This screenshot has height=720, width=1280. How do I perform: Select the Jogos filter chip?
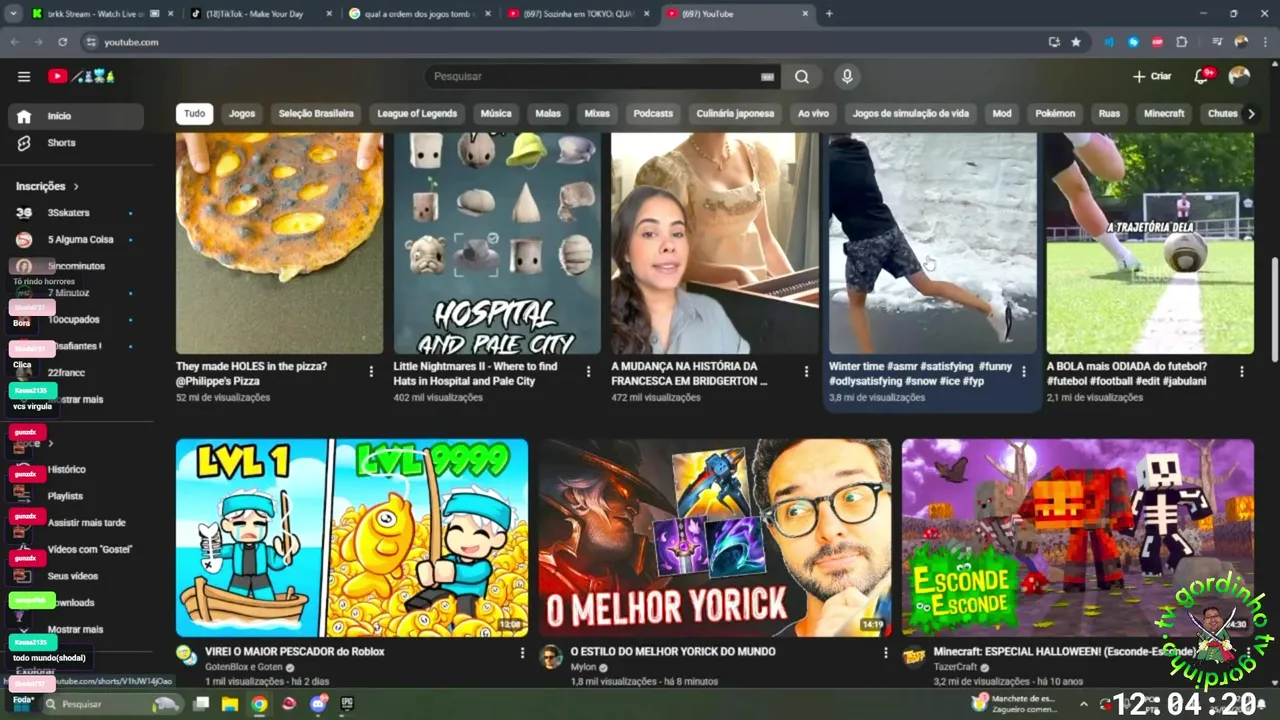242,113
